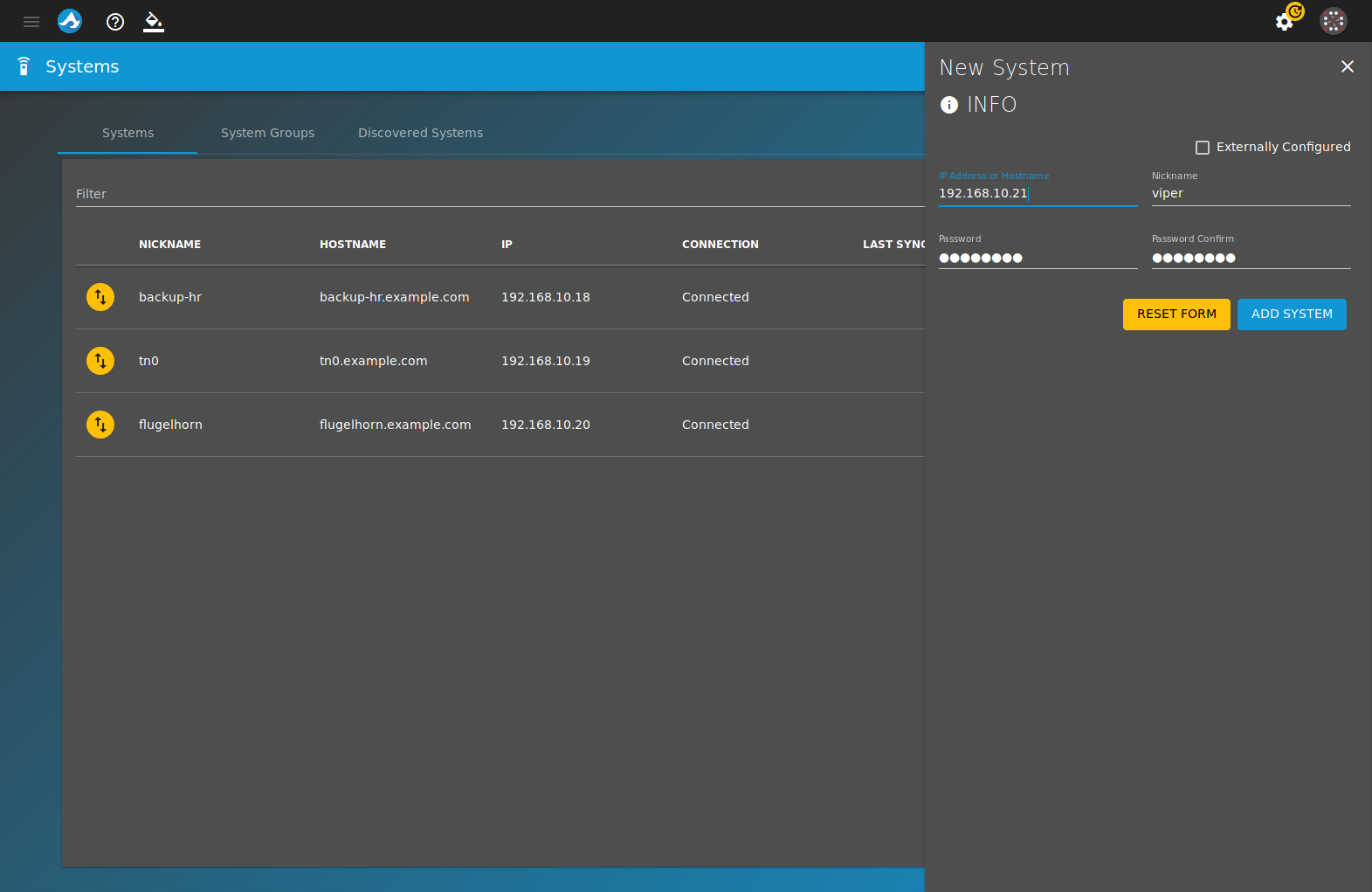The height and width of the screenshot is (892, 1372).
Task: Click IP address 192.168.10.19
Action: point(546,361)
